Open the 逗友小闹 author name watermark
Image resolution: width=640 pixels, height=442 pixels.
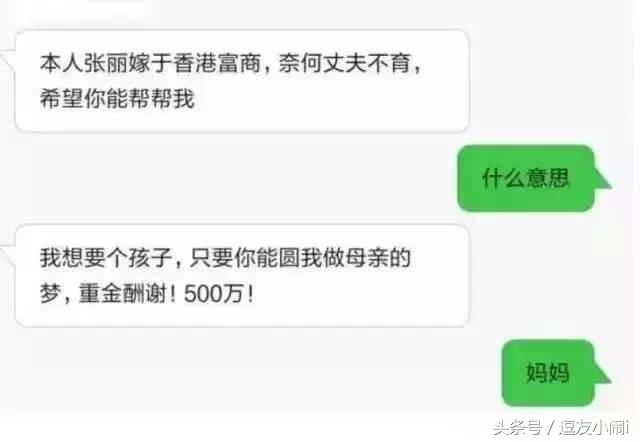[x=594, y=428]
